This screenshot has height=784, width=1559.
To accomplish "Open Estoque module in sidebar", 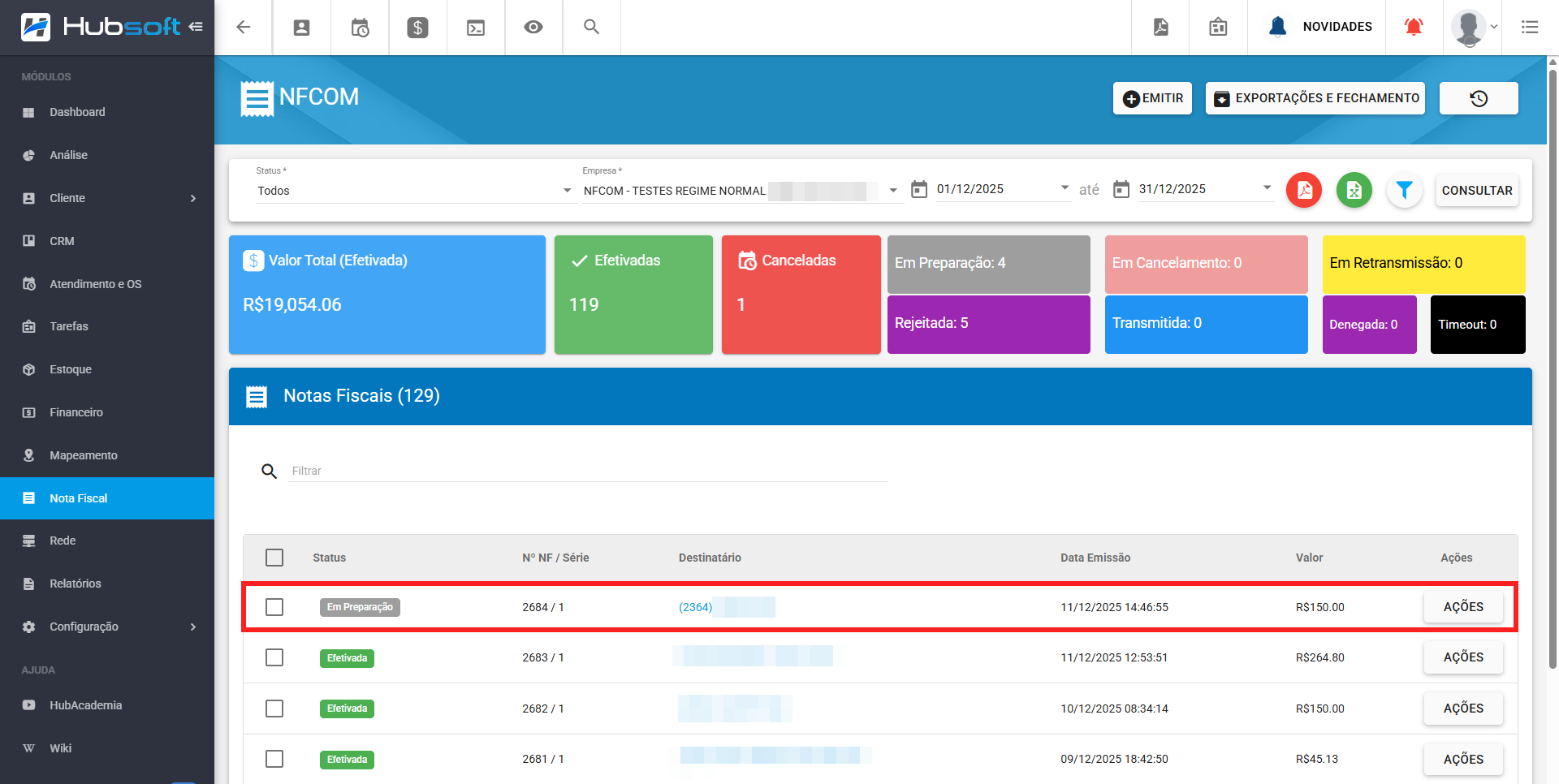I will pos(107,369).
